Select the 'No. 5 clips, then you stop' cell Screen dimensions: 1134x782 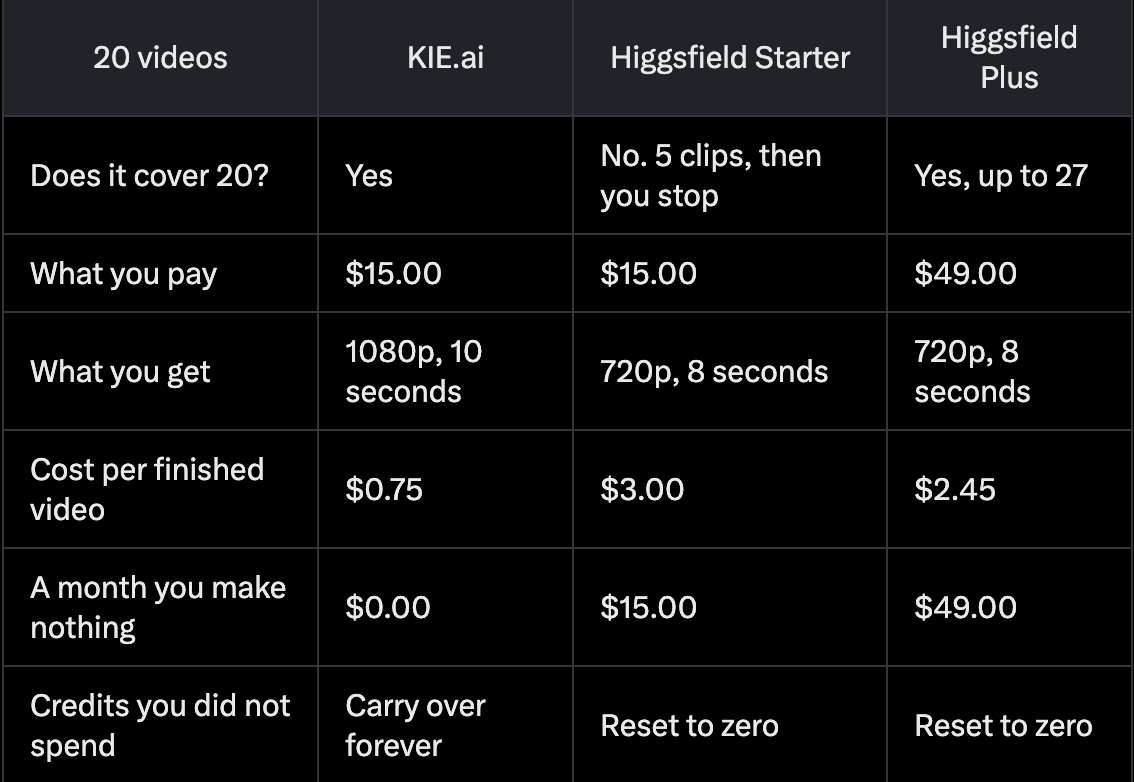(710, 176)
